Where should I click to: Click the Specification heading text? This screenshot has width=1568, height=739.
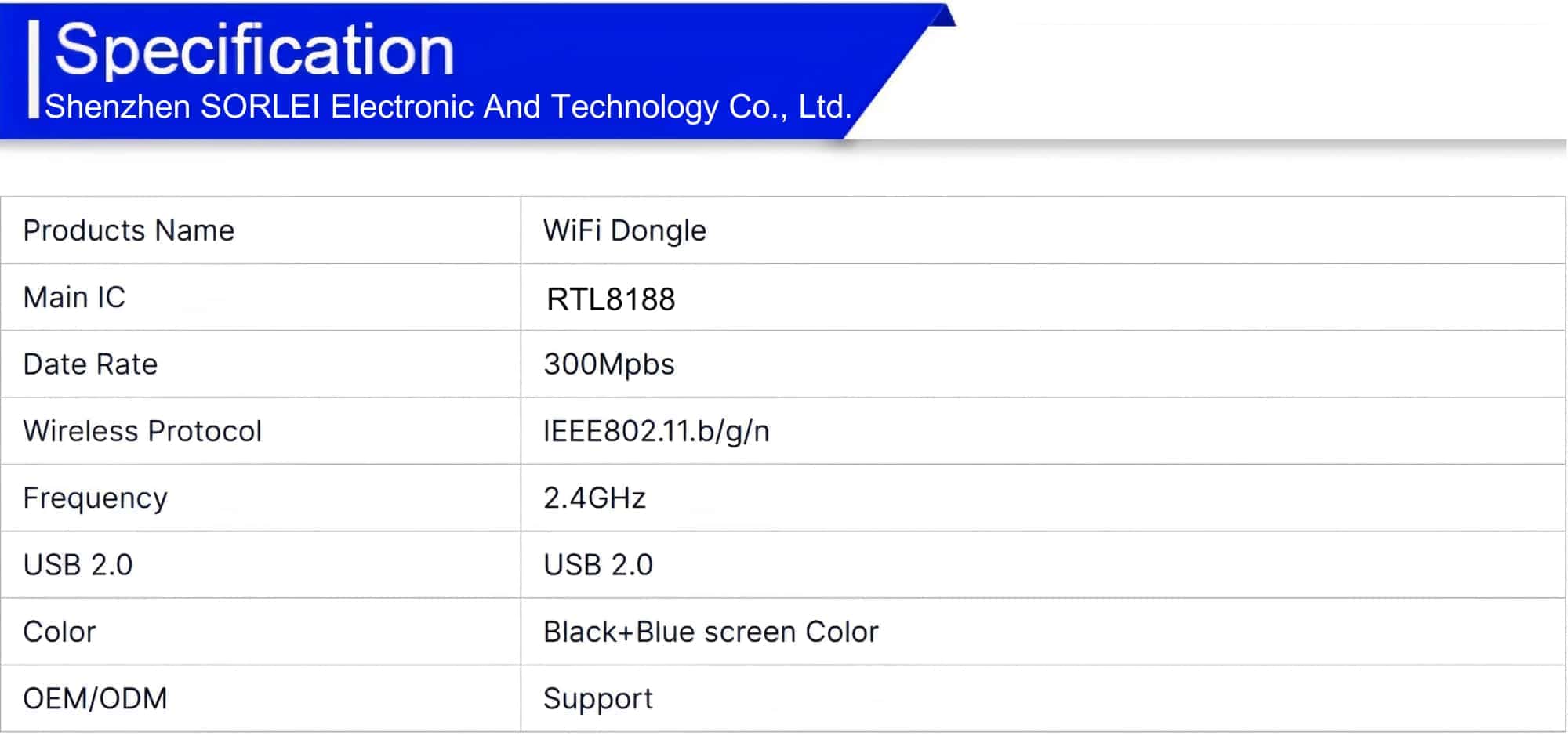pos(255,50)
